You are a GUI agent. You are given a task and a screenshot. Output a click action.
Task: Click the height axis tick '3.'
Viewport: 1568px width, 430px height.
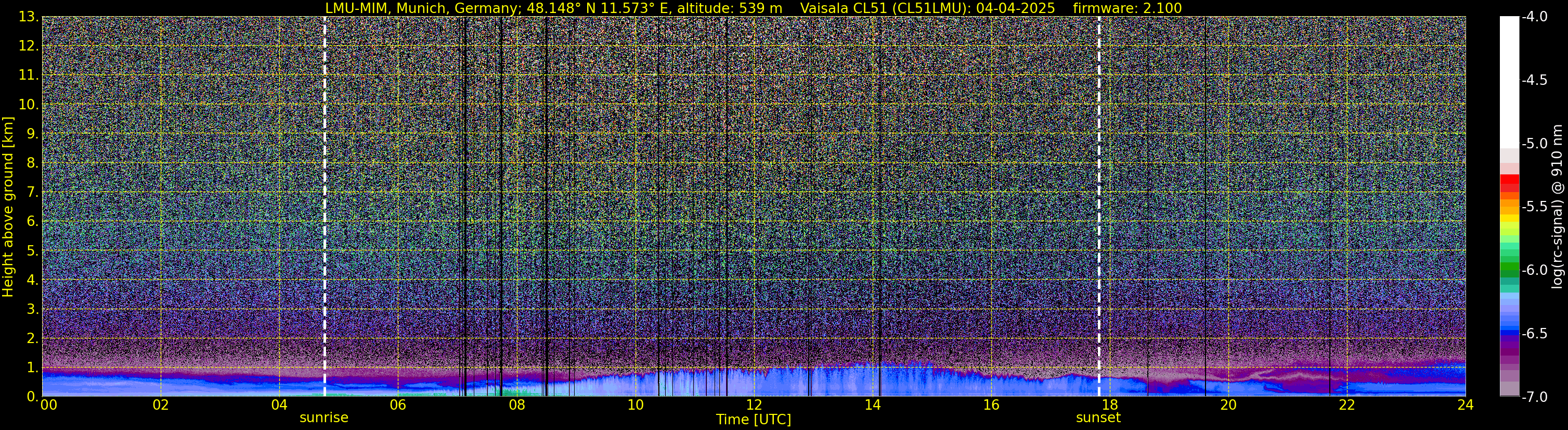33,309
